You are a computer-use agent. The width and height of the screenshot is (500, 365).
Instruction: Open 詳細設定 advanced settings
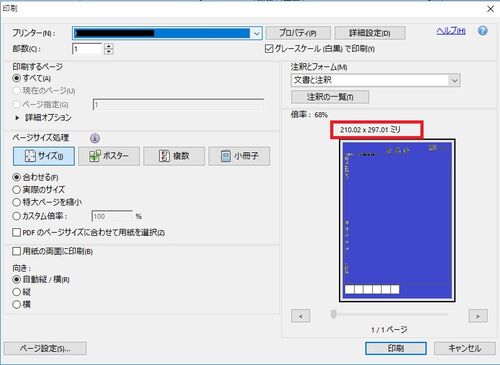click(x=370, y=33)
